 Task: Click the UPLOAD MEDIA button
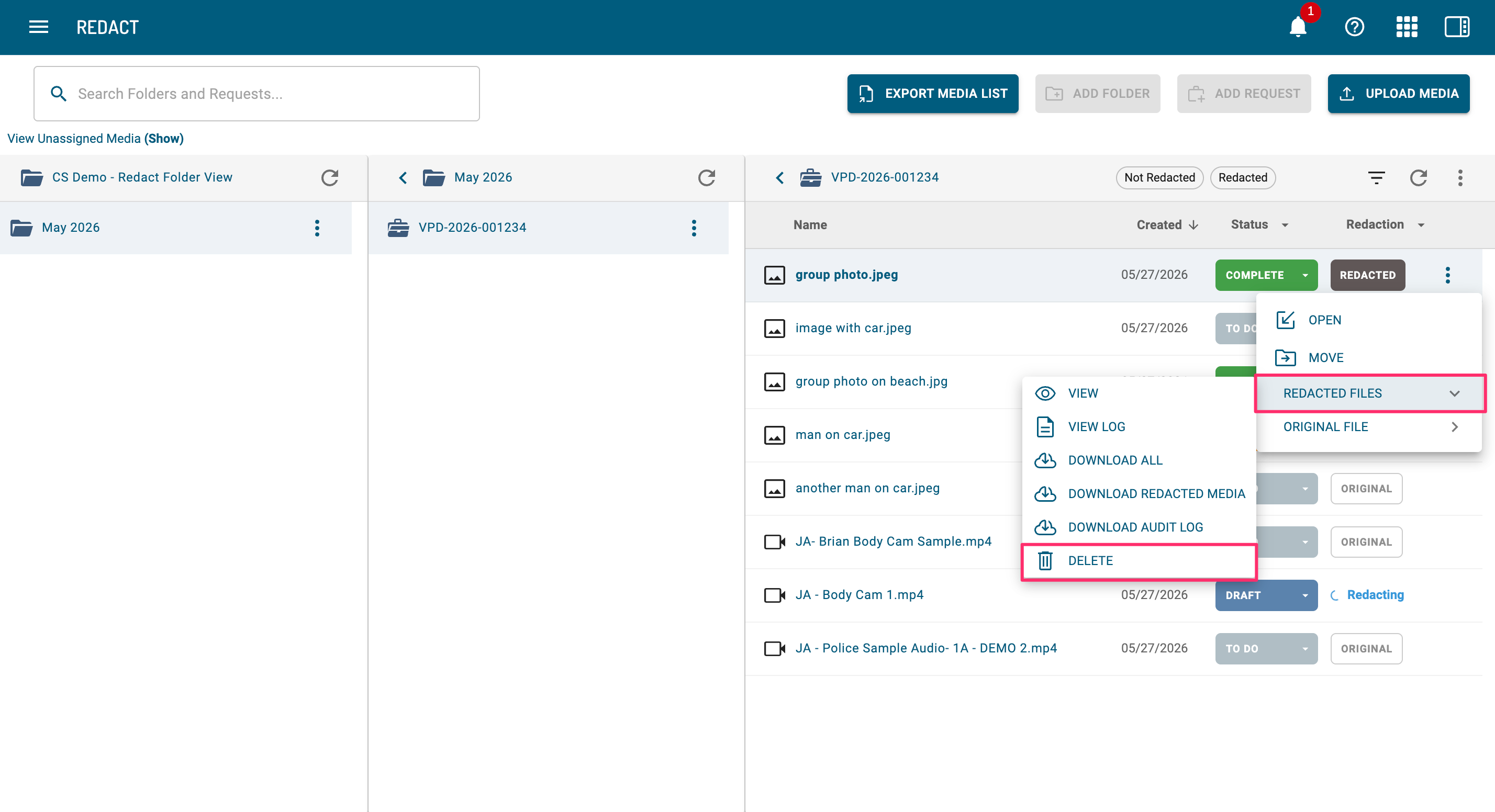pos(1398,93)
